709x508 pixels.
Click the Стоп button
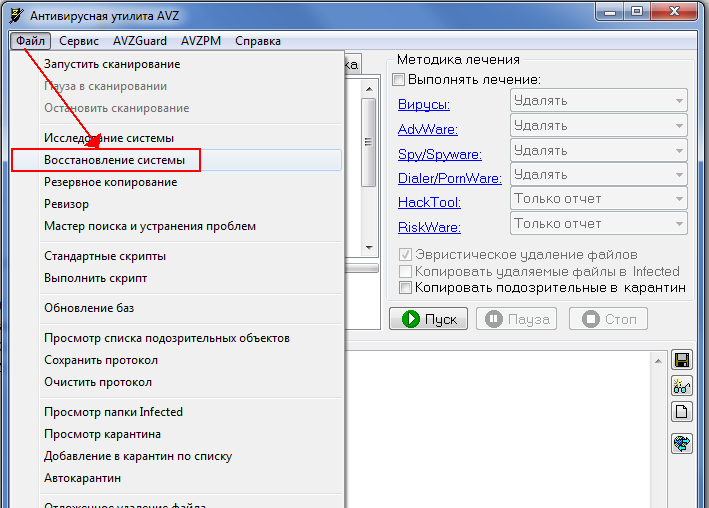click(x=609, y=319)
